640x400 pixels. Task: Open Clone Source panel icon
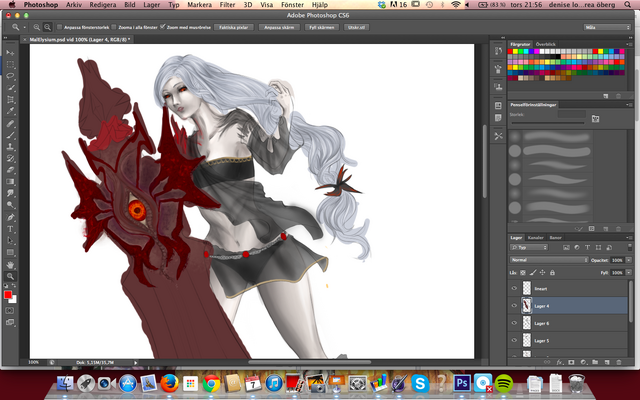(498, 87)
